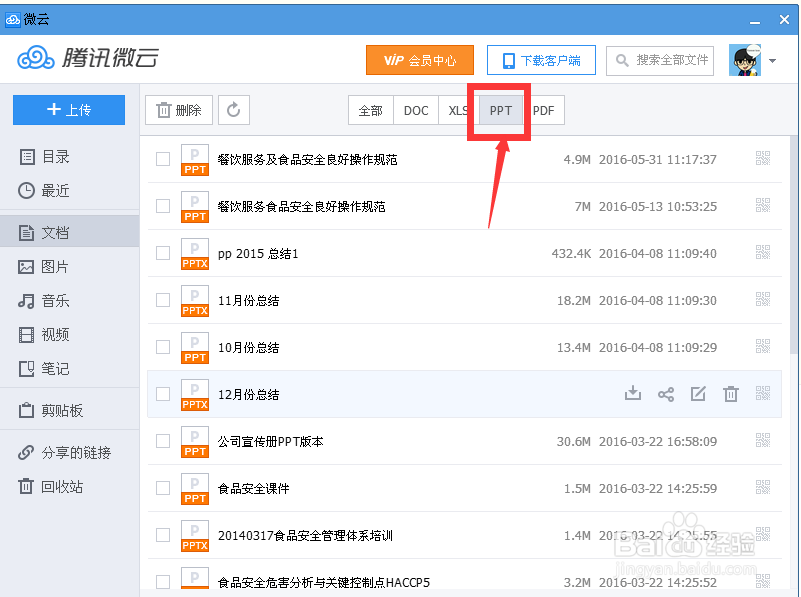Expand the account avatar dropdown menu

[x=772, y=60]
